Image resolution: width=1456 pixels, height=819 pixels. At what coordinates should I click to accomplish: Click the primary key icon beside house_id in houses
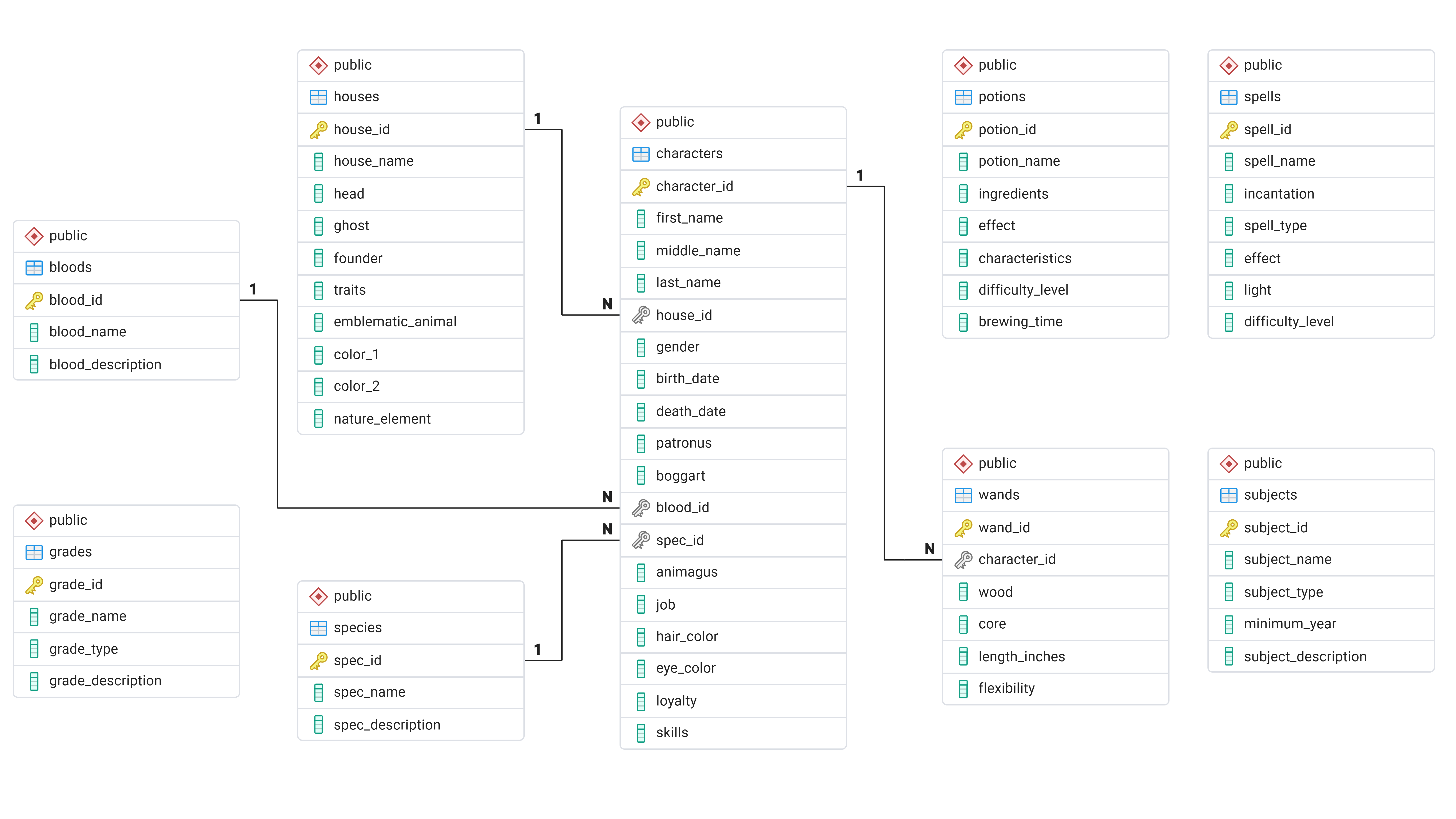point(318,129)
